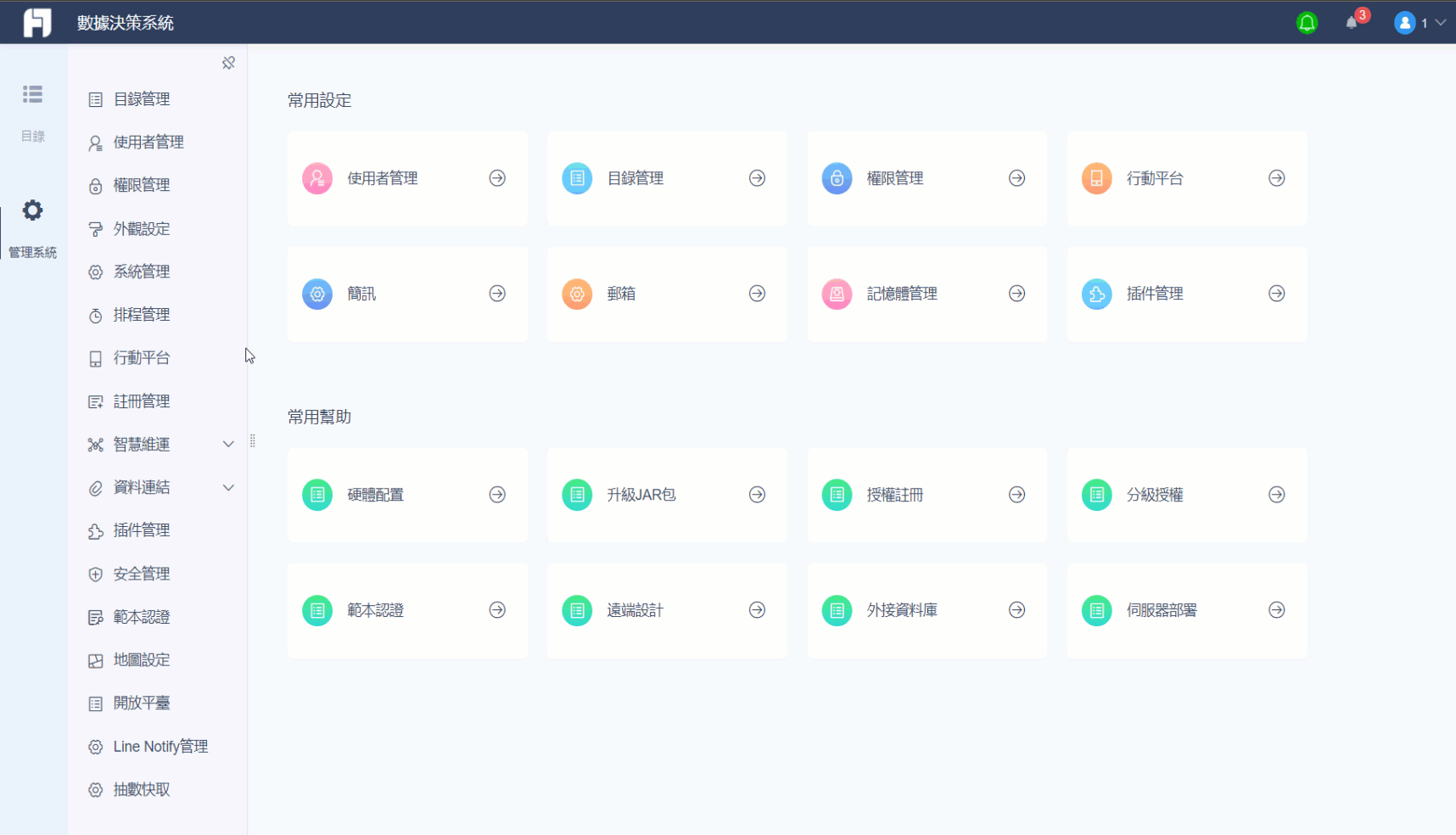This screenshot has width=1456, height=835.
Task: Click the 常用設定 section heading
Action: 319,100
